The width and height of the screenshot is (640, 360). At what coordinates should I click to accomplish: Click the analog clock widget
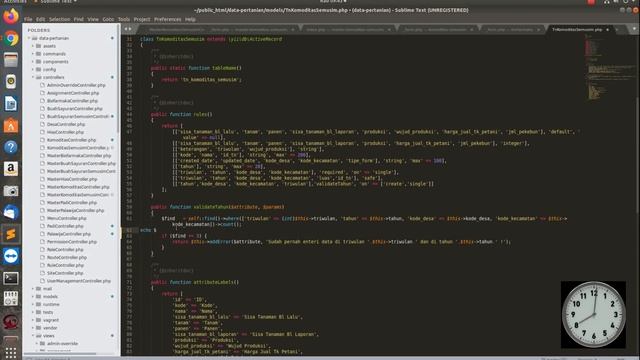[x=593, y=314]
